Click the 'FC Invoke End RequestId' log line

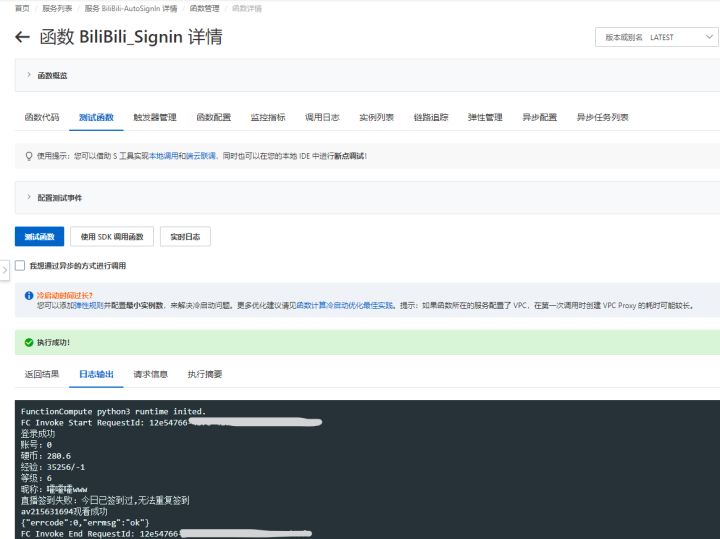(x=166, y=533)
